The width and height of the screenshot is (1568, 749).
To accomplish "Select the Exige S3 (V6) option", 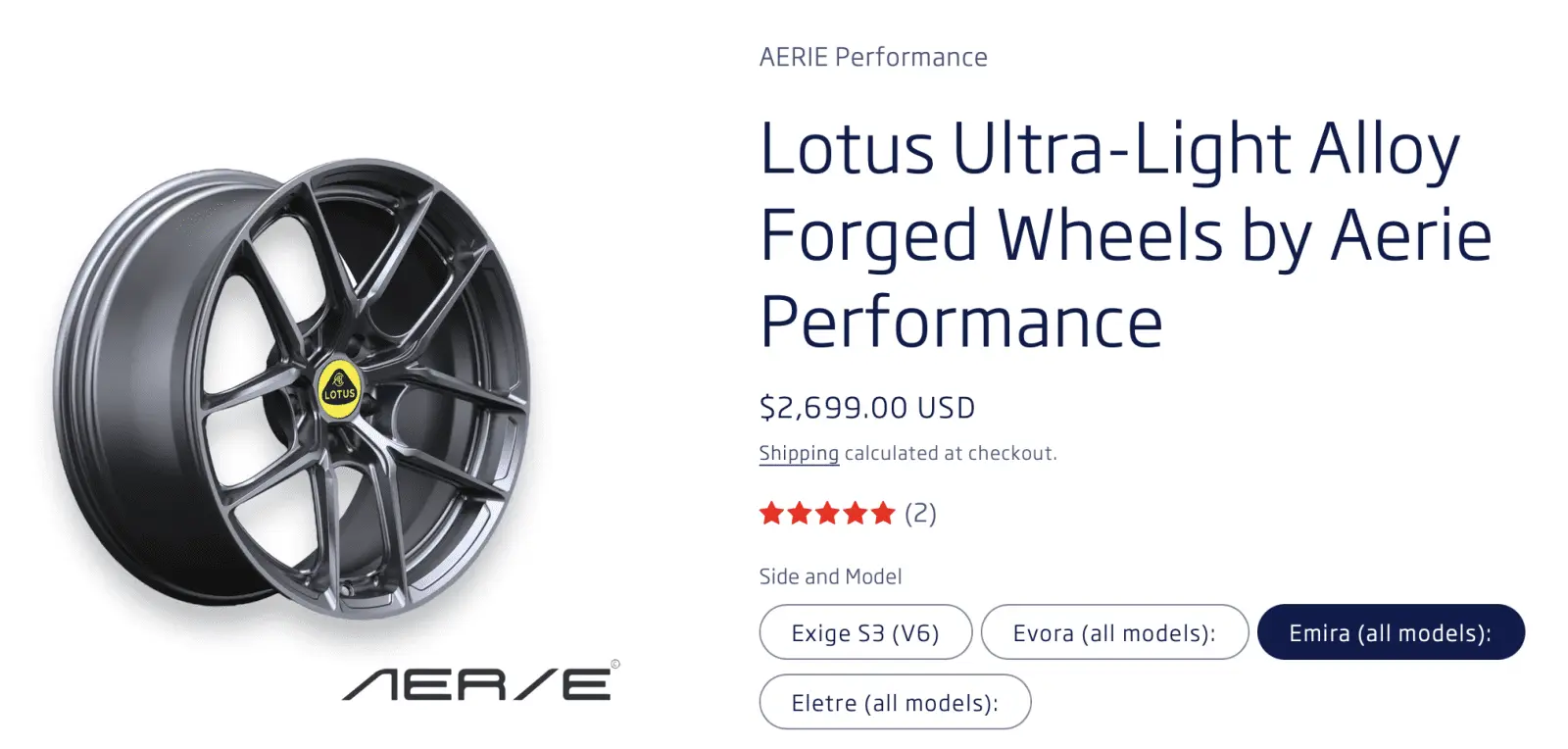I will (x=865, y=632).
